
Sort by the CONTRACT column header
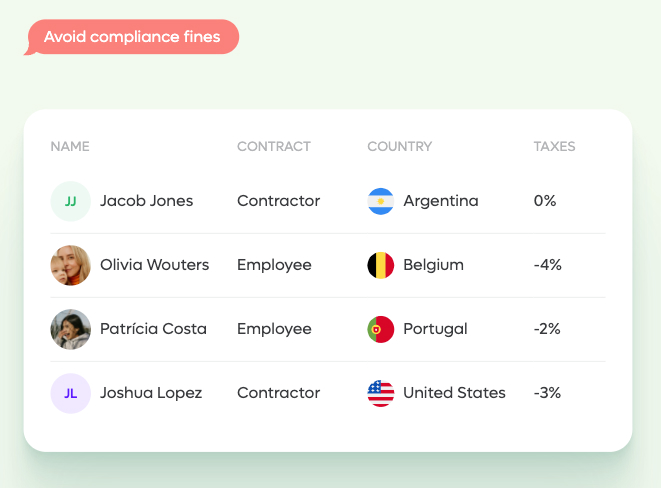pyautogui.click(x=274, y=146)
